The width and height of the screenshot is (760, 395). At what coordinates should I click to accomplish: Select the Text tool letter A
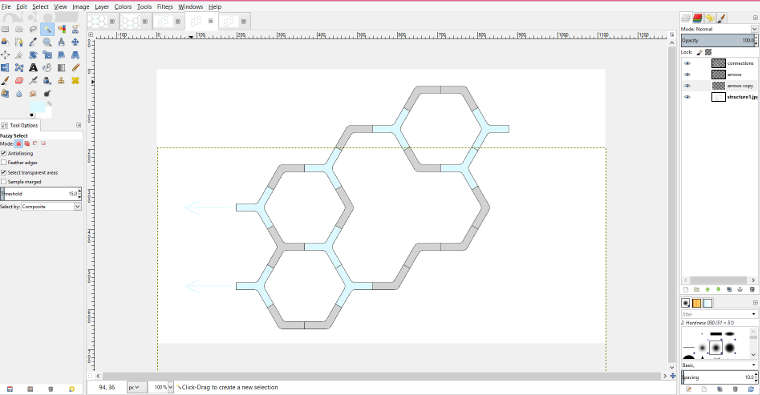(33, 68)
